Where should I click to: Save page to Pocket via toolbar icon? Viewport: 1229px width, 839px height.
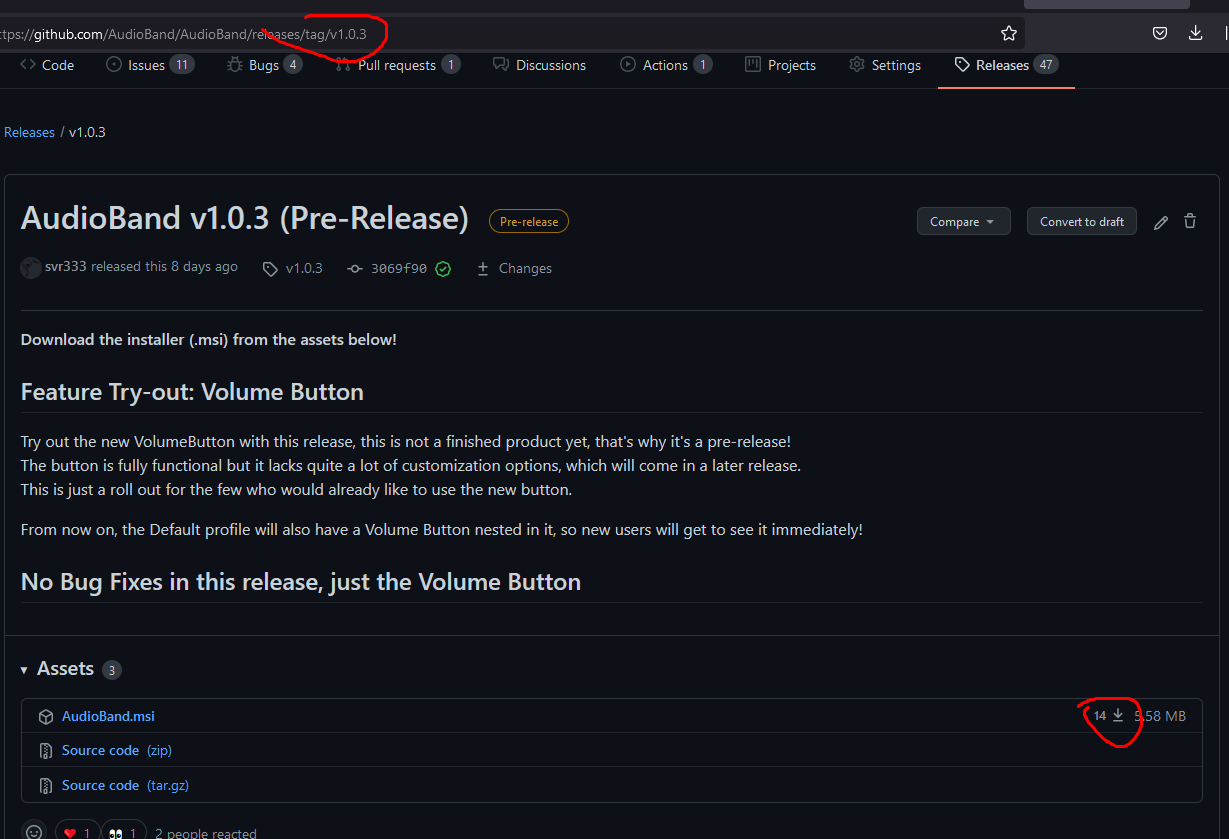click(1160, 33)
